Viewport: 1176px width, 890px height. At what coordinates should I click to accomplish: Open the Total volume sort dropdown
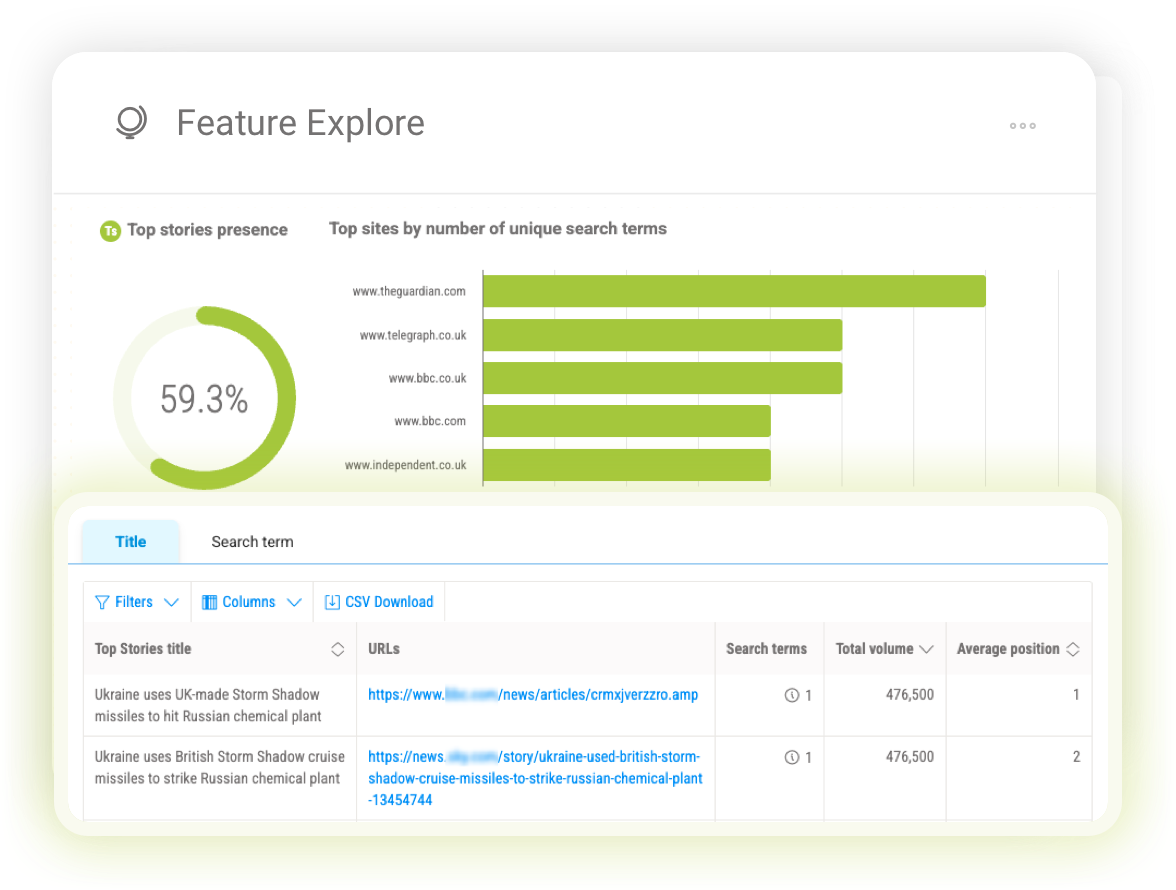pyautogui.click(x=928, y=648)
